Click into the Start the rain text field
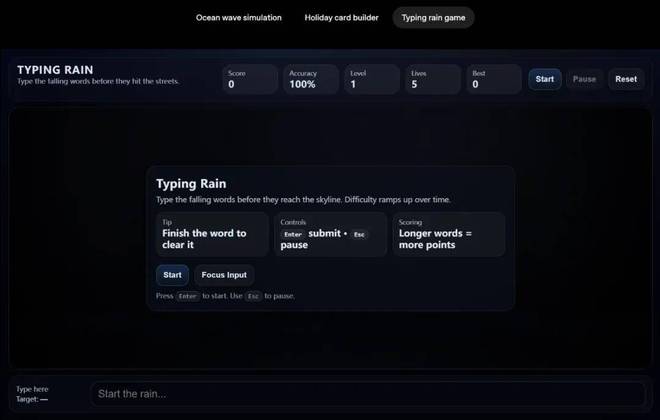This screenshot has width=660, height=420. (367, 394)
